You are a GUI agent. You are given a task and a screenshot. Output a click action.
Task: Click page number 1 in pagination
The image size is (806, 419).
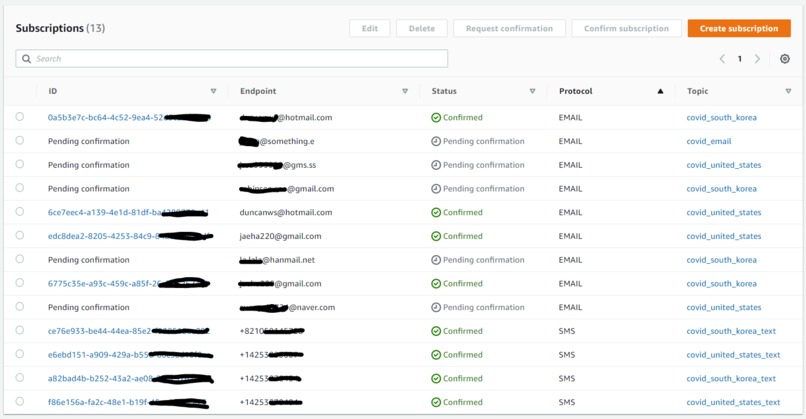coord(740,59)
